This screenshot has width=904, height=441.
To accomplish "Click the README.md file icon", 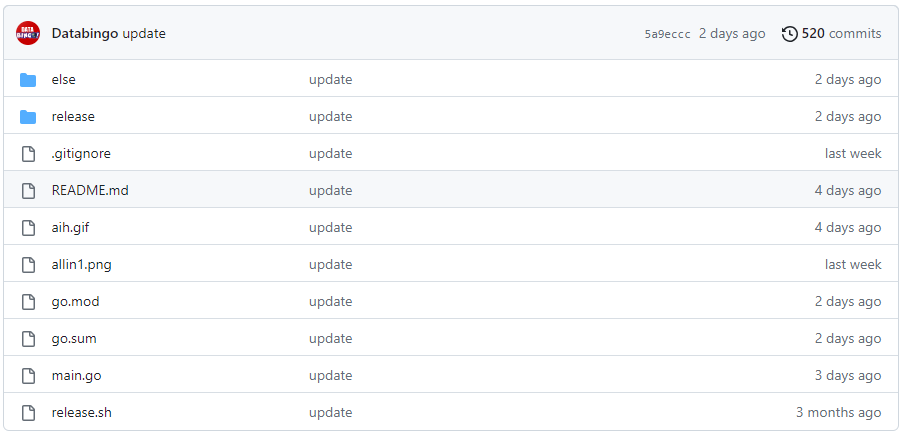I will [x=28, y=191].
